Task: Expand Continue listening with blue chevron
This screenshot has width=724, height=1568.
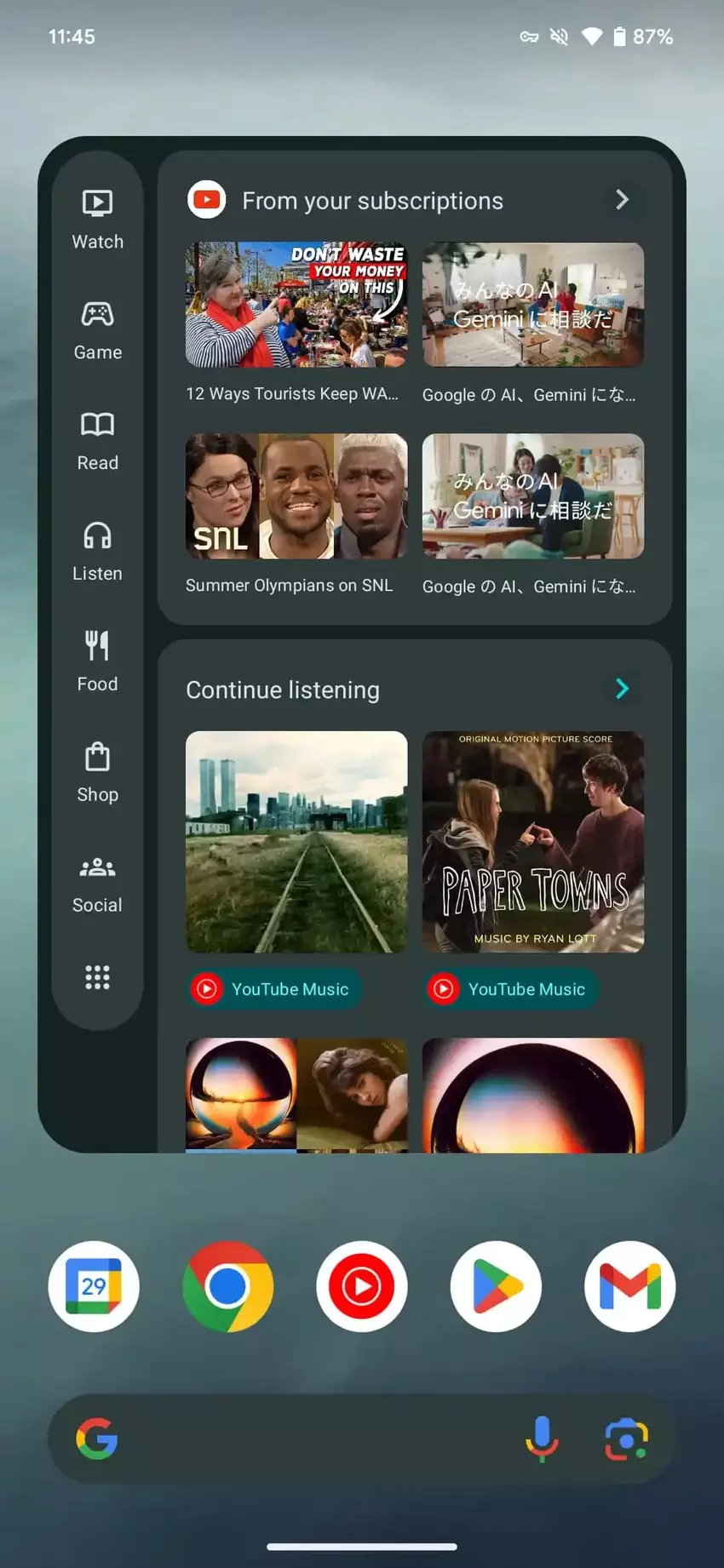Action: [x=622, y=689]
